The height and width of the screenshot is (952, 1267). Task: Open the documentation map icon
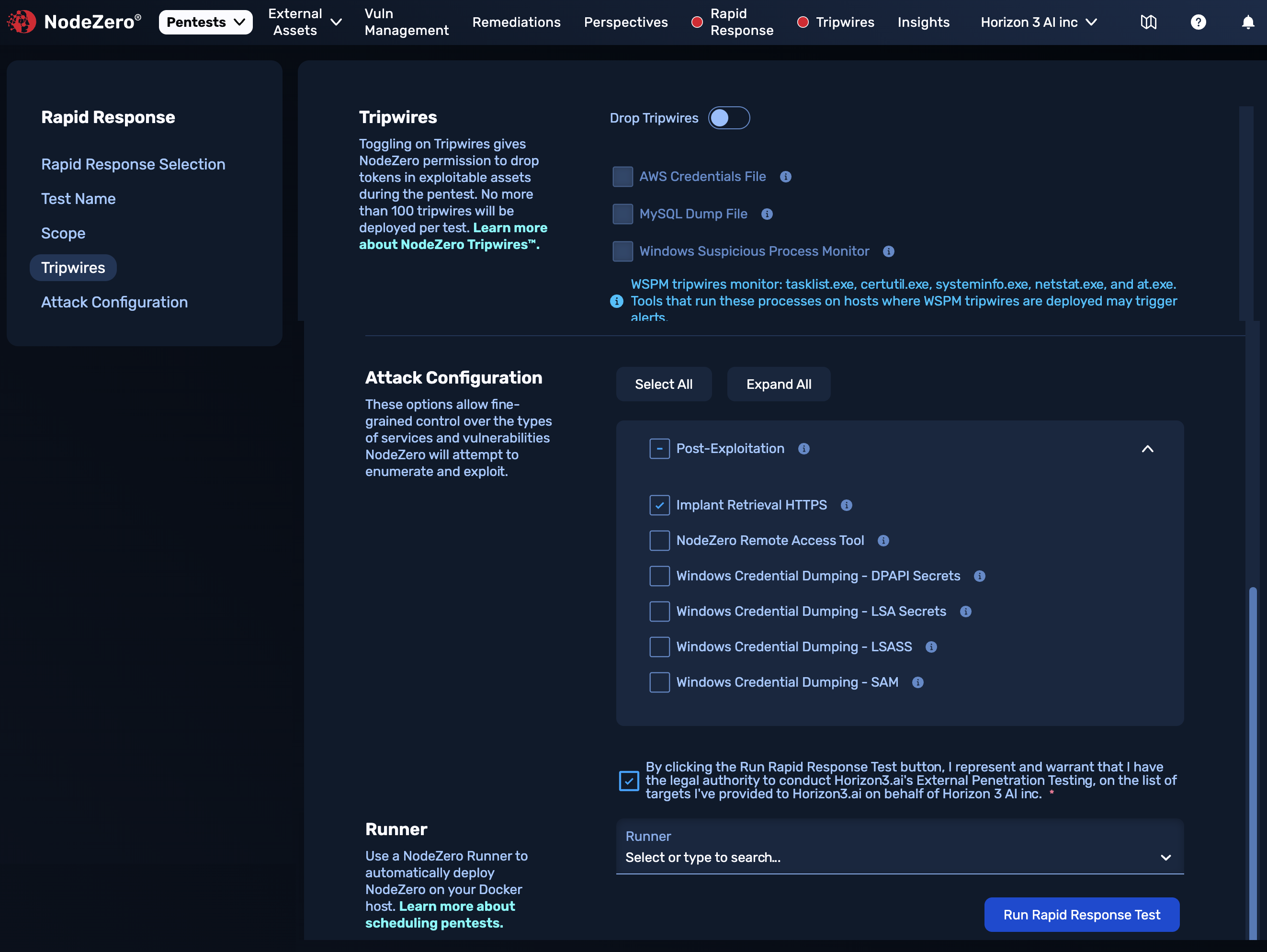tap(1148, 23)
